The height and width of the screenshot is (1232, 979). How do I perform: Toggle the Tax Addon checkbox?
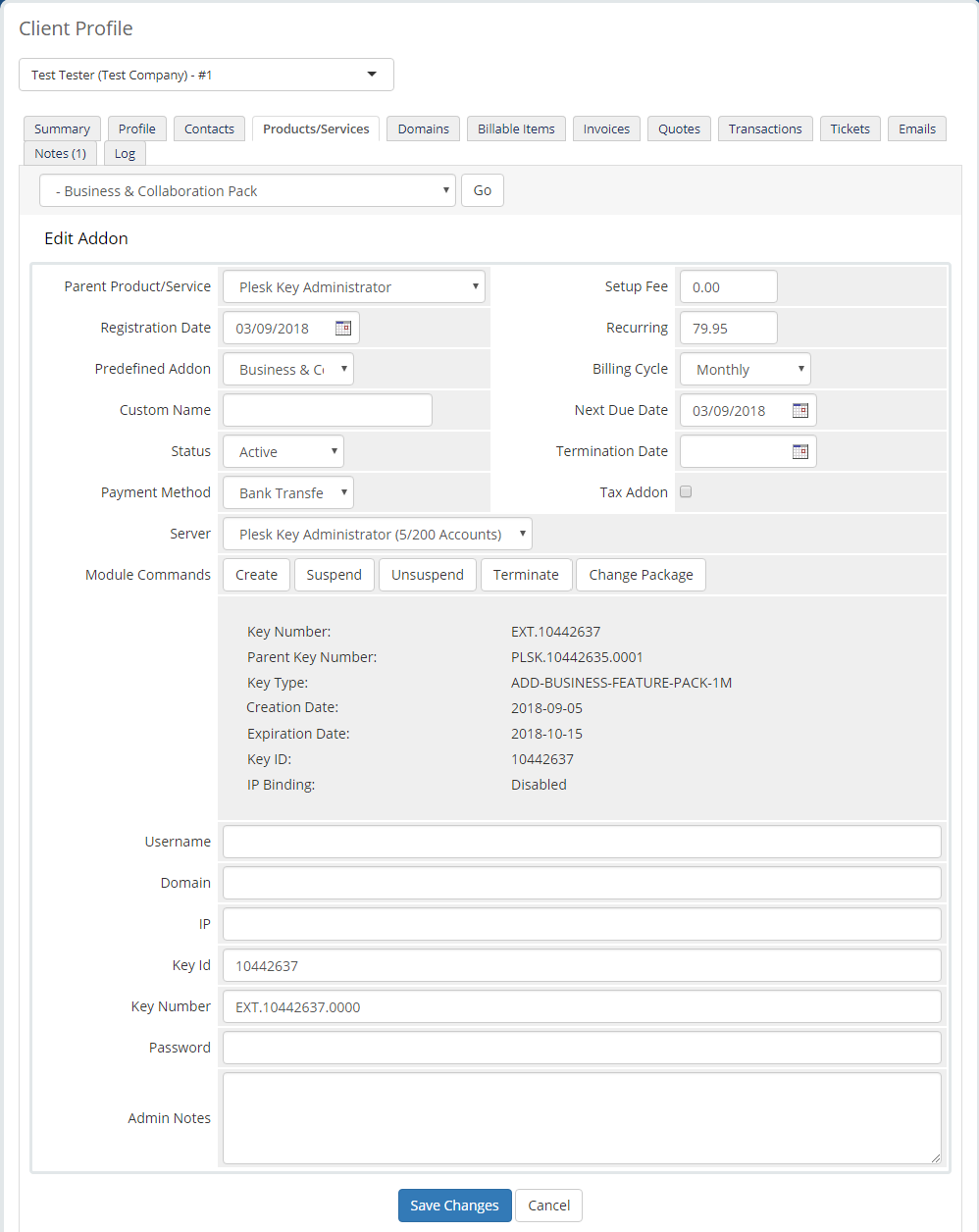point(686,491)
